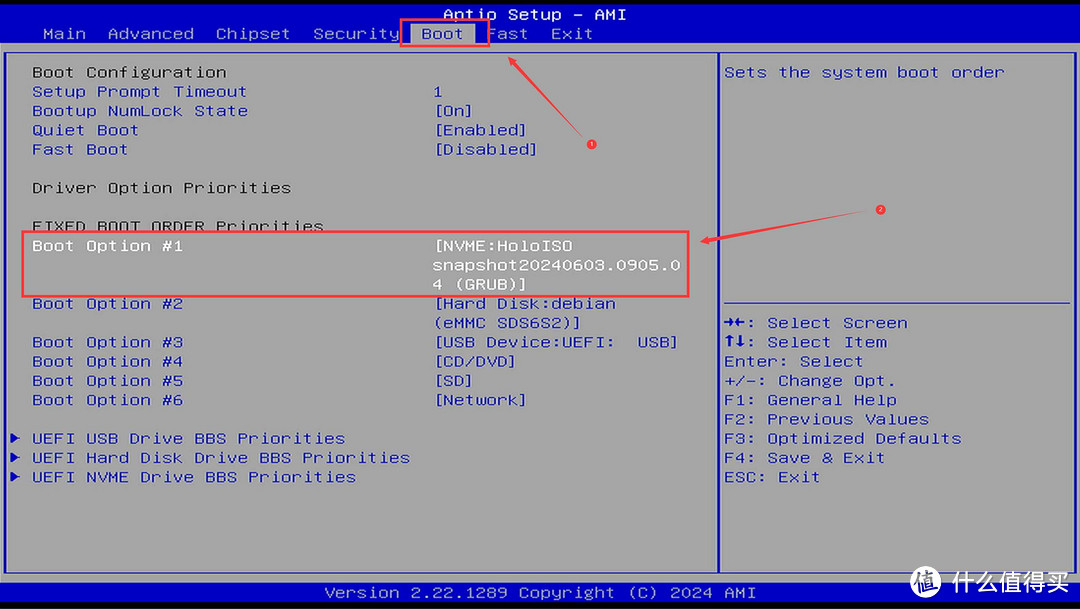Select the Boot Option #5 [SD] value
The image size is (1080, 609).
[x=453, y=381]
